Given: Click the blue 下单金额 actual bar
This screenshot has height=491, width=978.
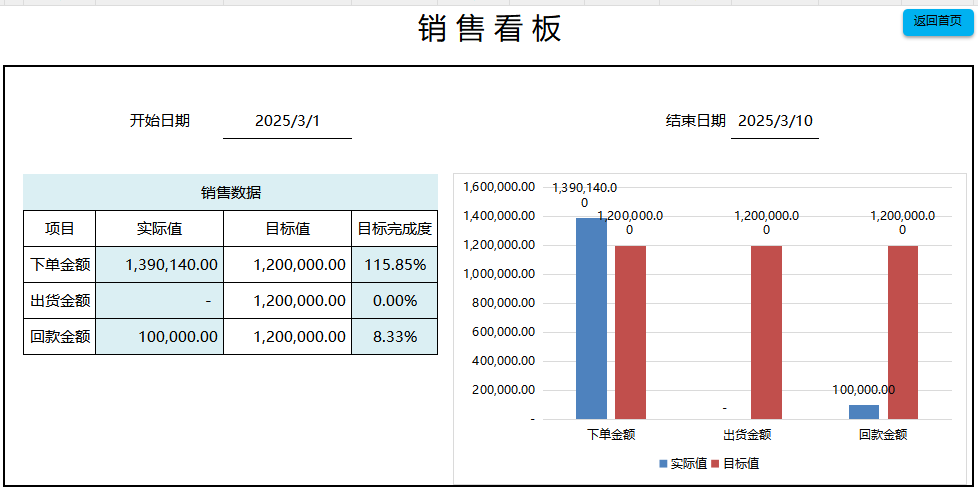Looking at the screenshot, I should click(x=591, y=318).
